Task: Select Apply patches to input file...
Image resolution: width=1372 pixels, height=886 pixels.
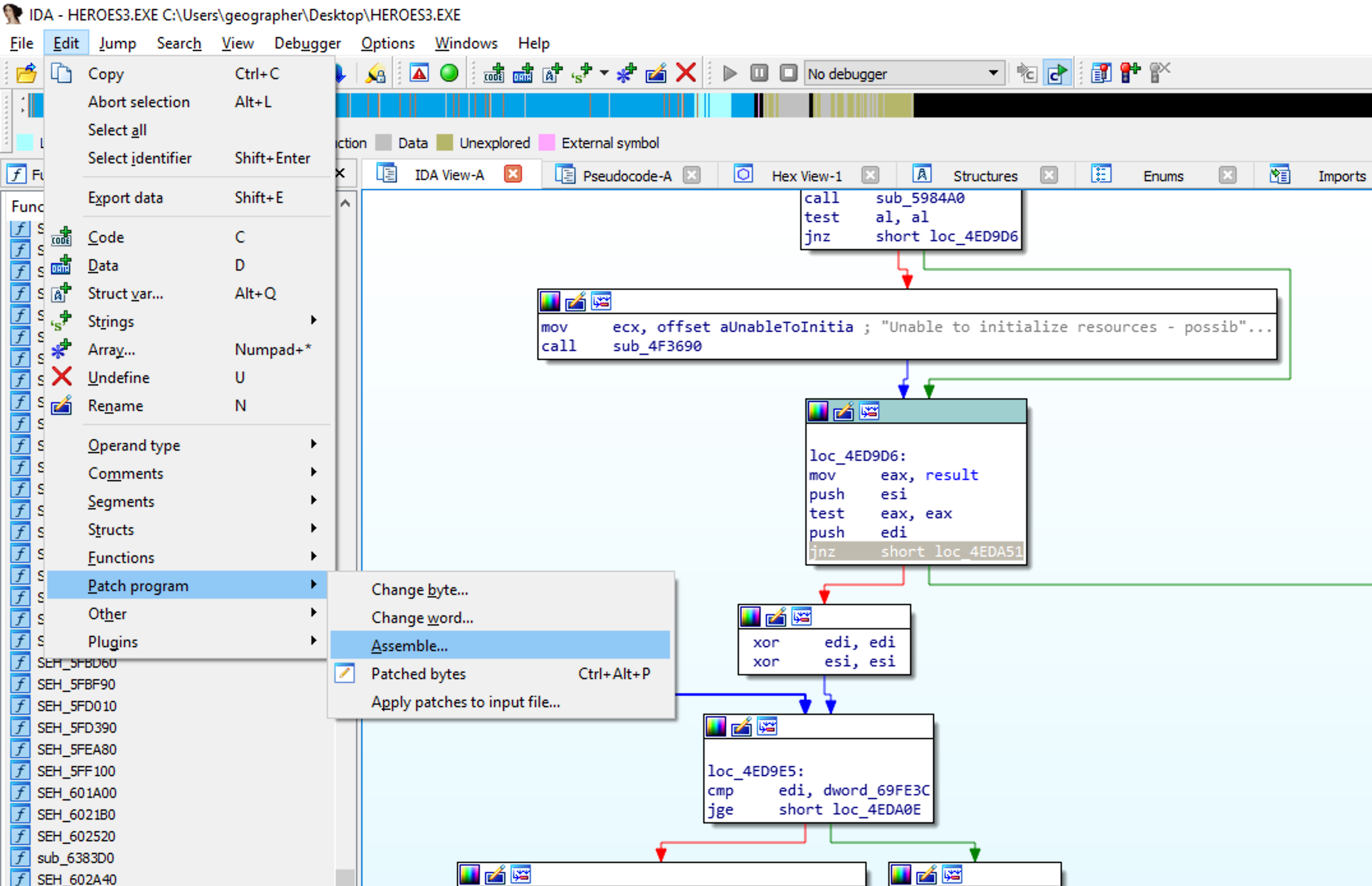Action: 465,702
